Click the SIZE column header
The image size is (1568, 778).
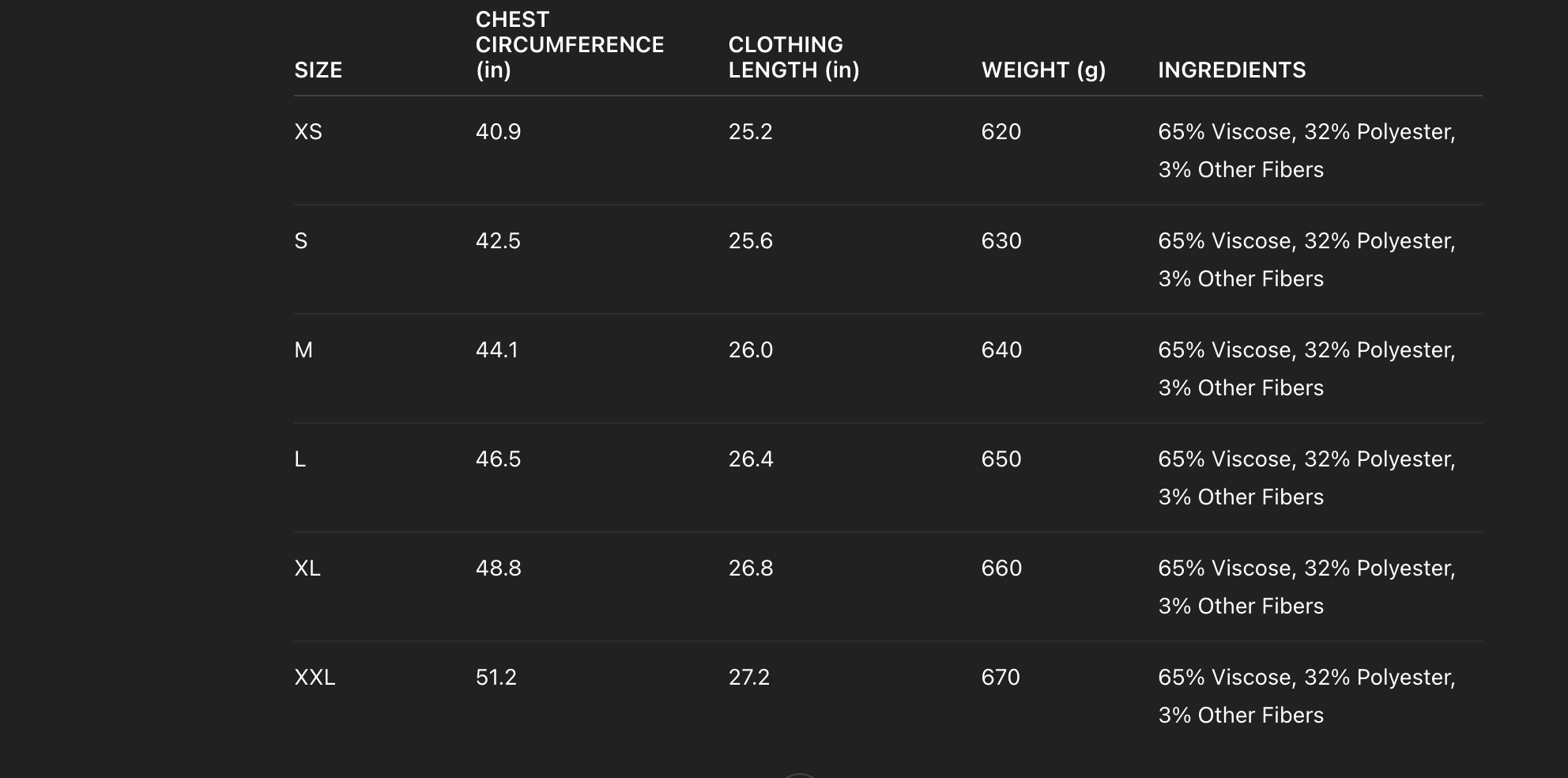click(318, 70)
